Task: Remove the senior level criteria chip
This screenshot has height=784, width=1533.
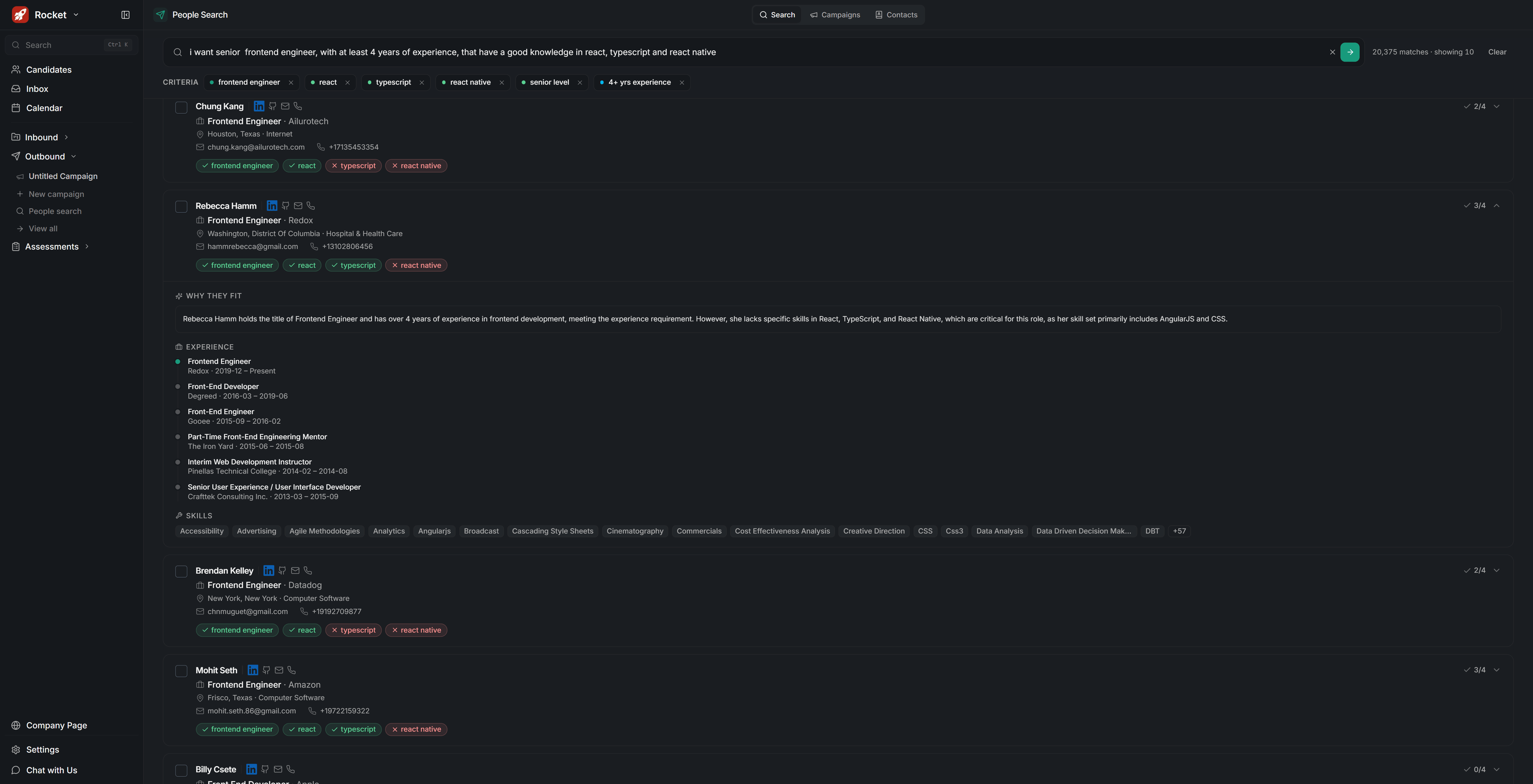Action: pyautogui.click(x=580, y=83)
